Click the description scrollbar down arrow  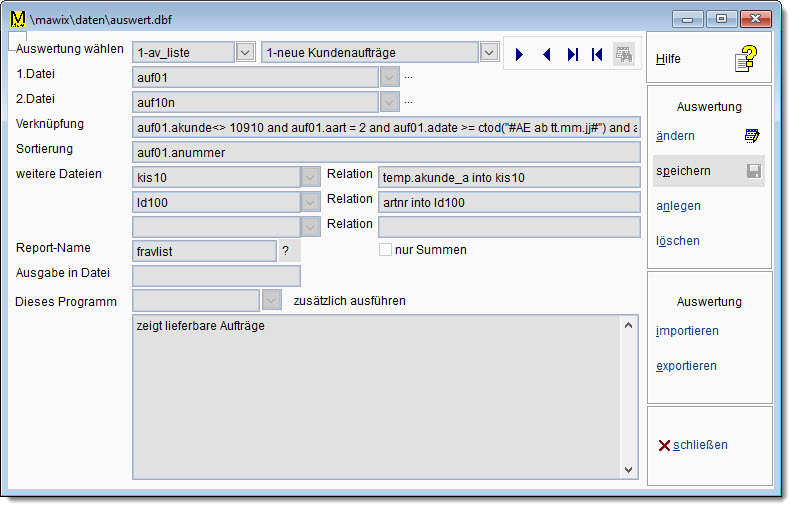pyautogui.click(x=629, y=469)
